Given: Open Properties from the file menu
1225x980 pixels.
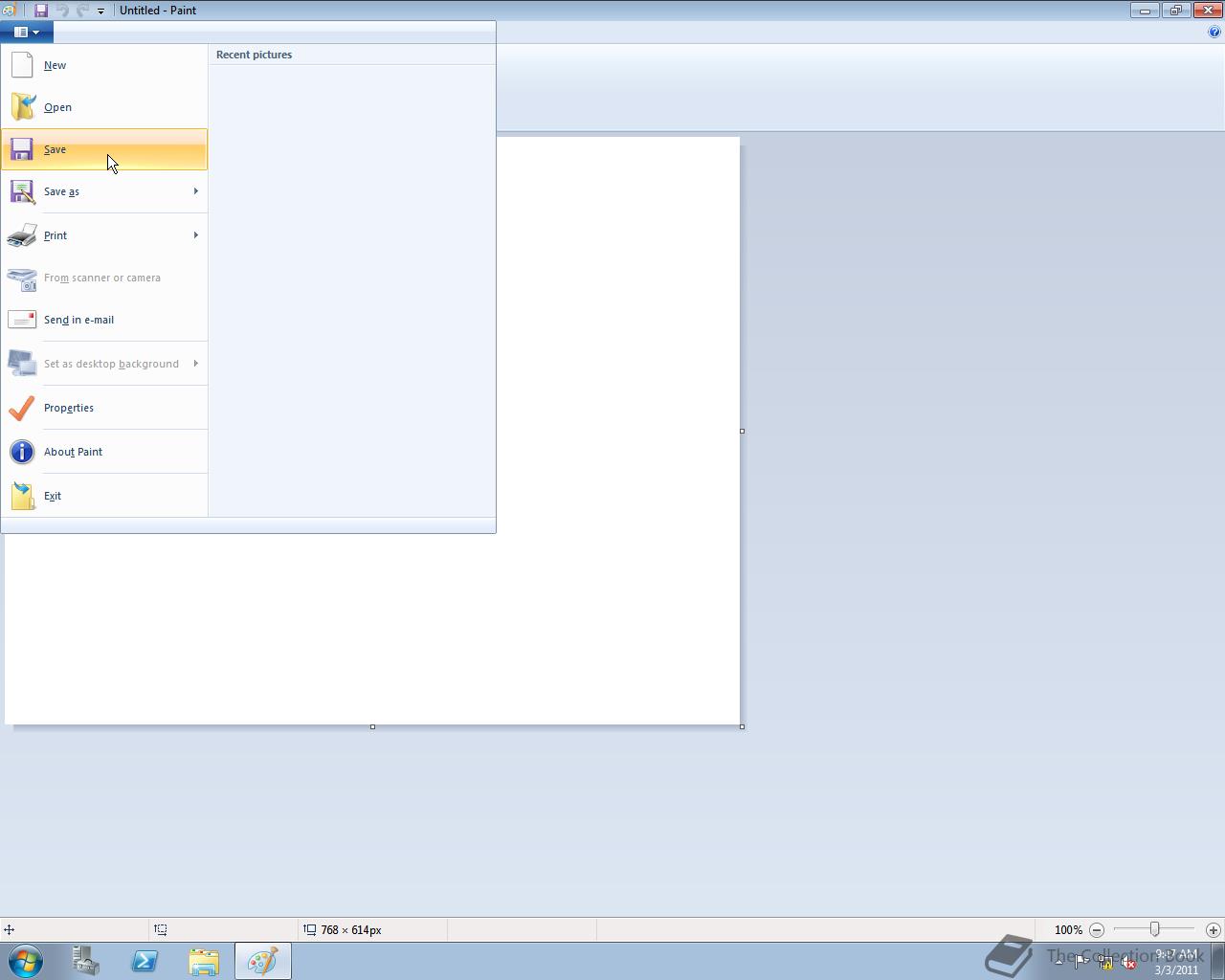Looking at the screenshot, I should click(104, 408).
